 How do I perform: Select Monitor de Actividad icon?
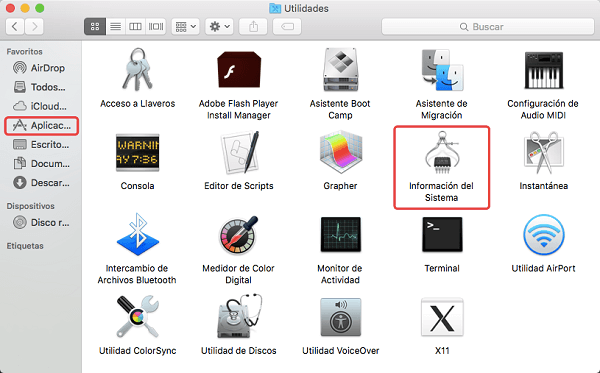point(341,234)
